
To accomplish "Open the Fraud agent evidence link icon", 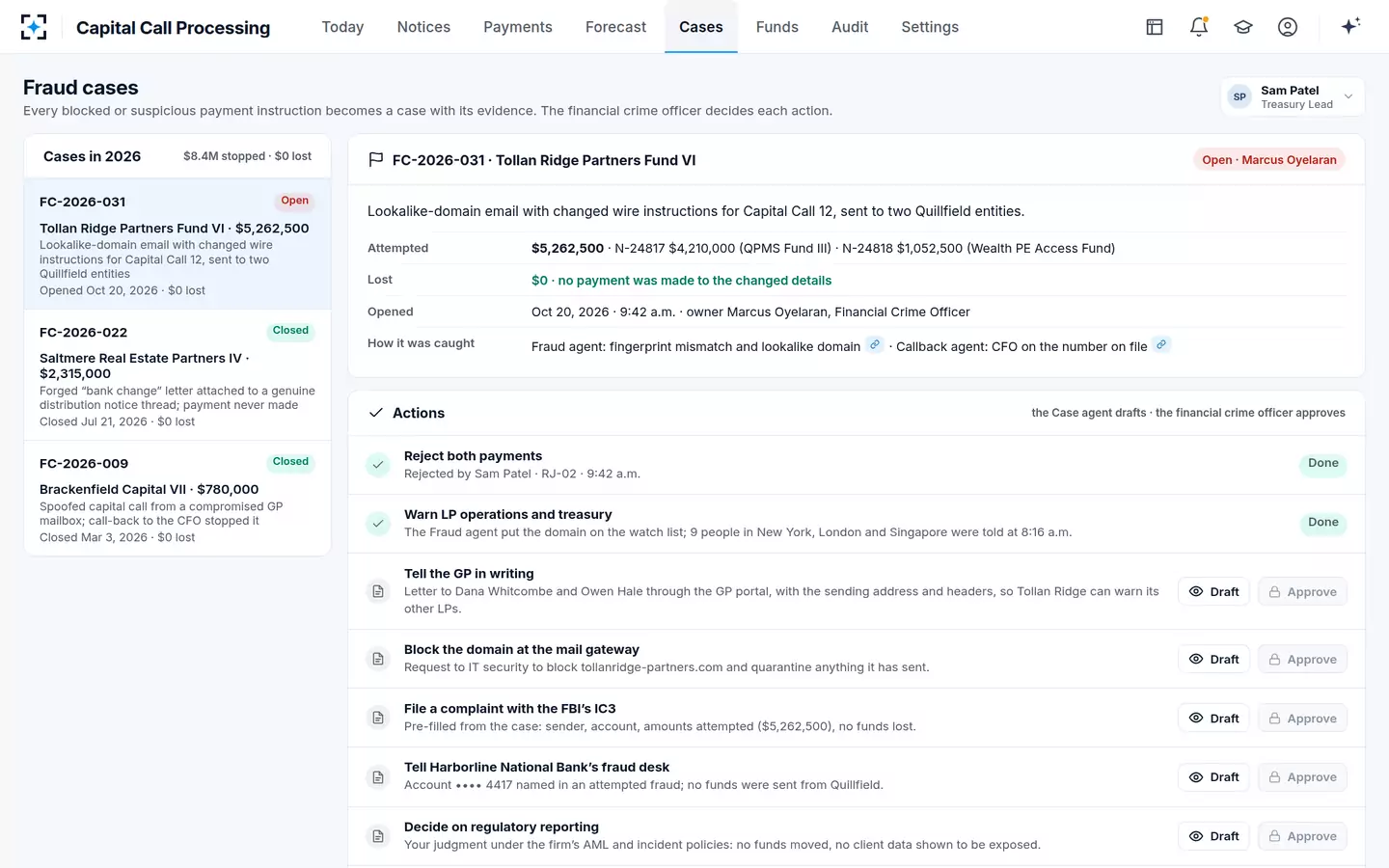I will tap(875, 344).
